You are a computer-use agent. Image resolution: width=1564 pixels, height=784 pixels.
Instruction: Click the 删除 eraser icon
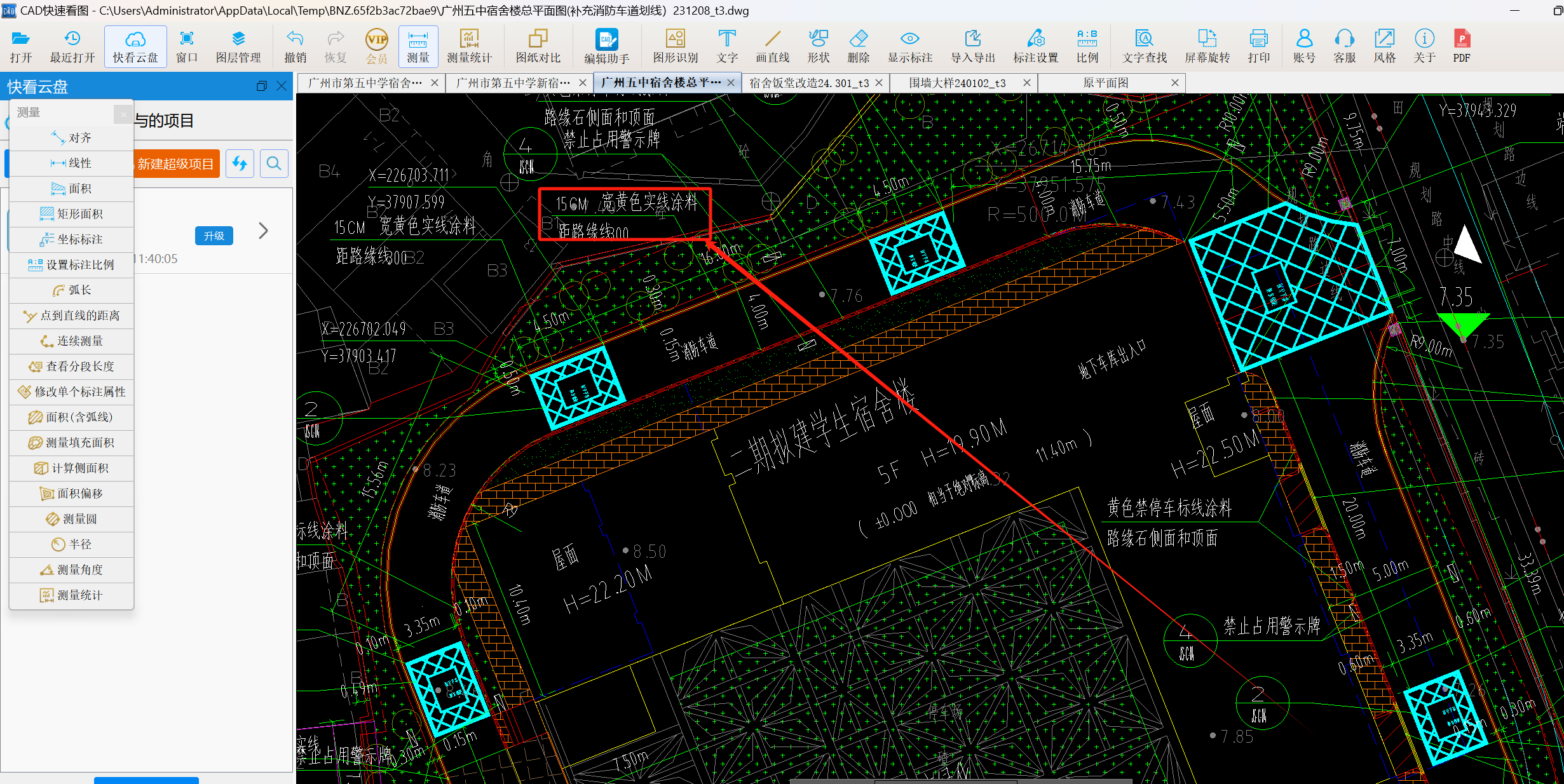point(859,46)
